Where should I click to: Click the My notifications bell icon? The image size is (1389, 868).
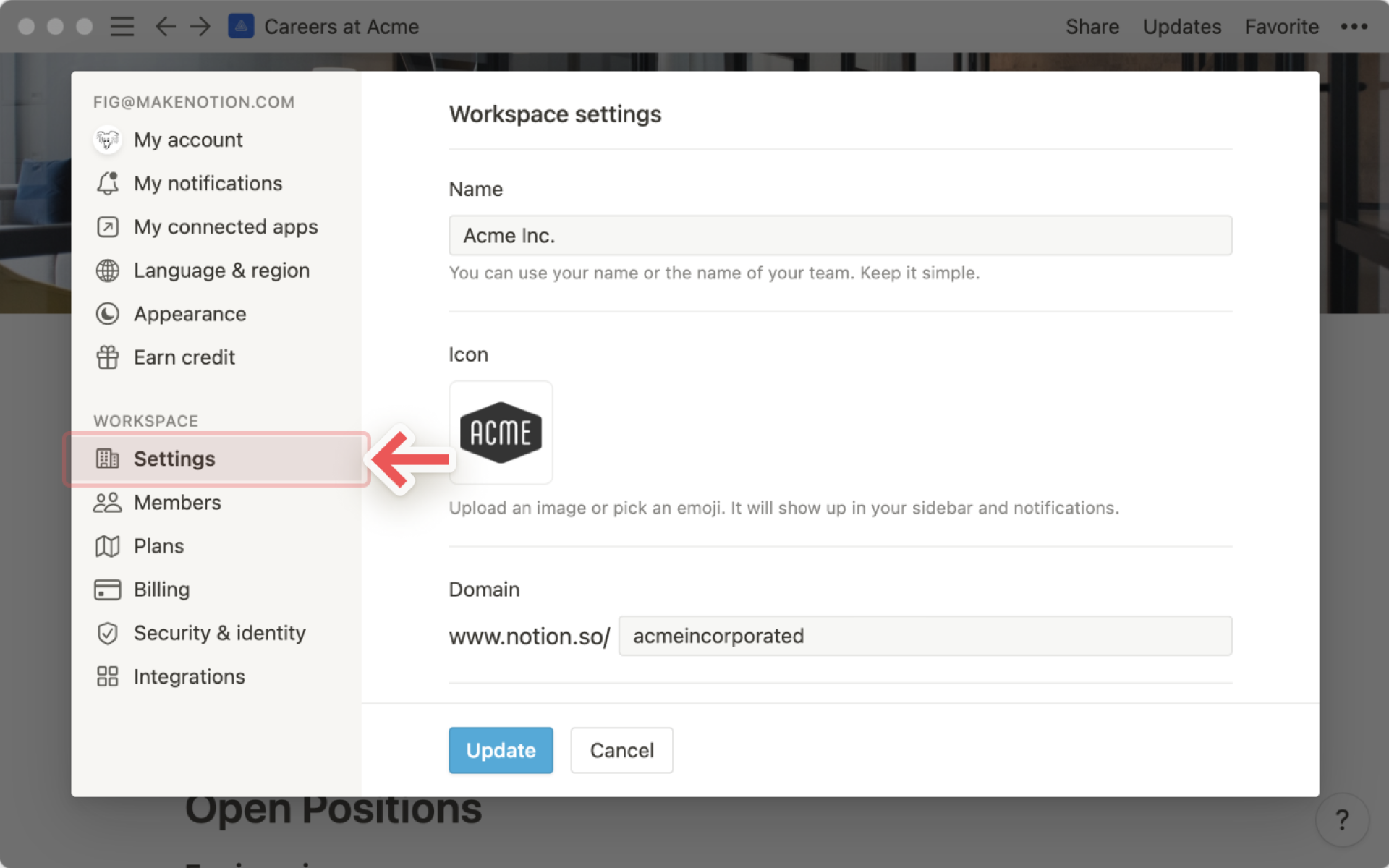108,184
